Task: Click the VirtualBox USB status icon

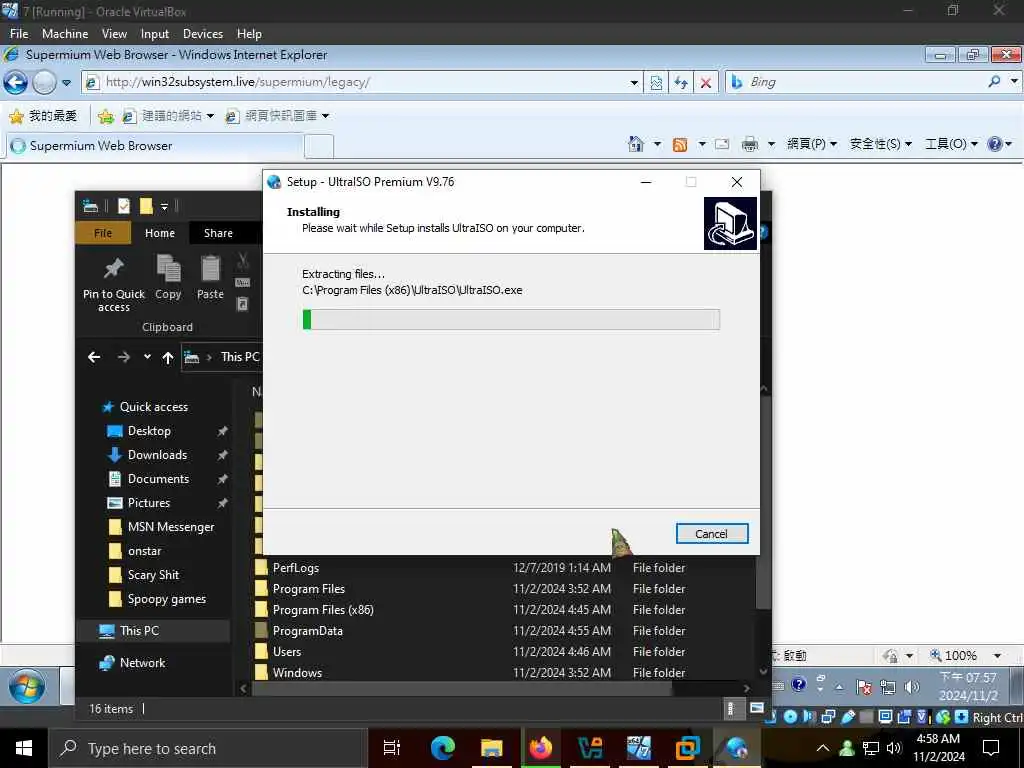Action: point(848,717)
